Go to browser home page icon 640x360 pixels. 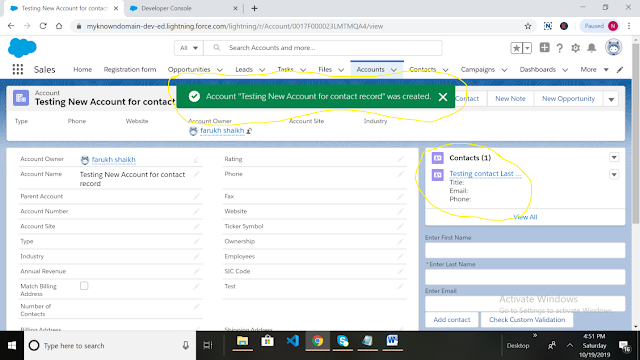pyautogui.click(x=59, y=26)
